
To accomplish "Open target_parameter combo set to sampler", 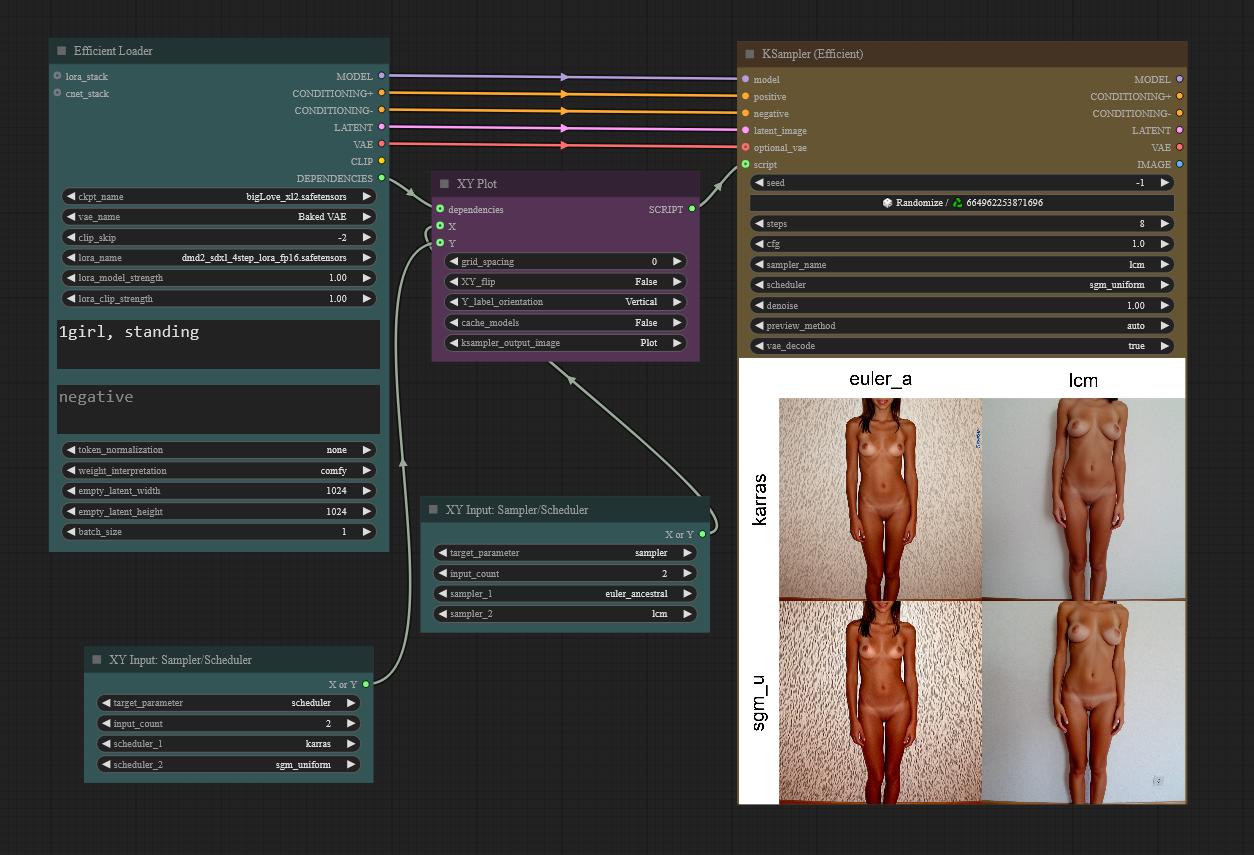I will [565, 553].
